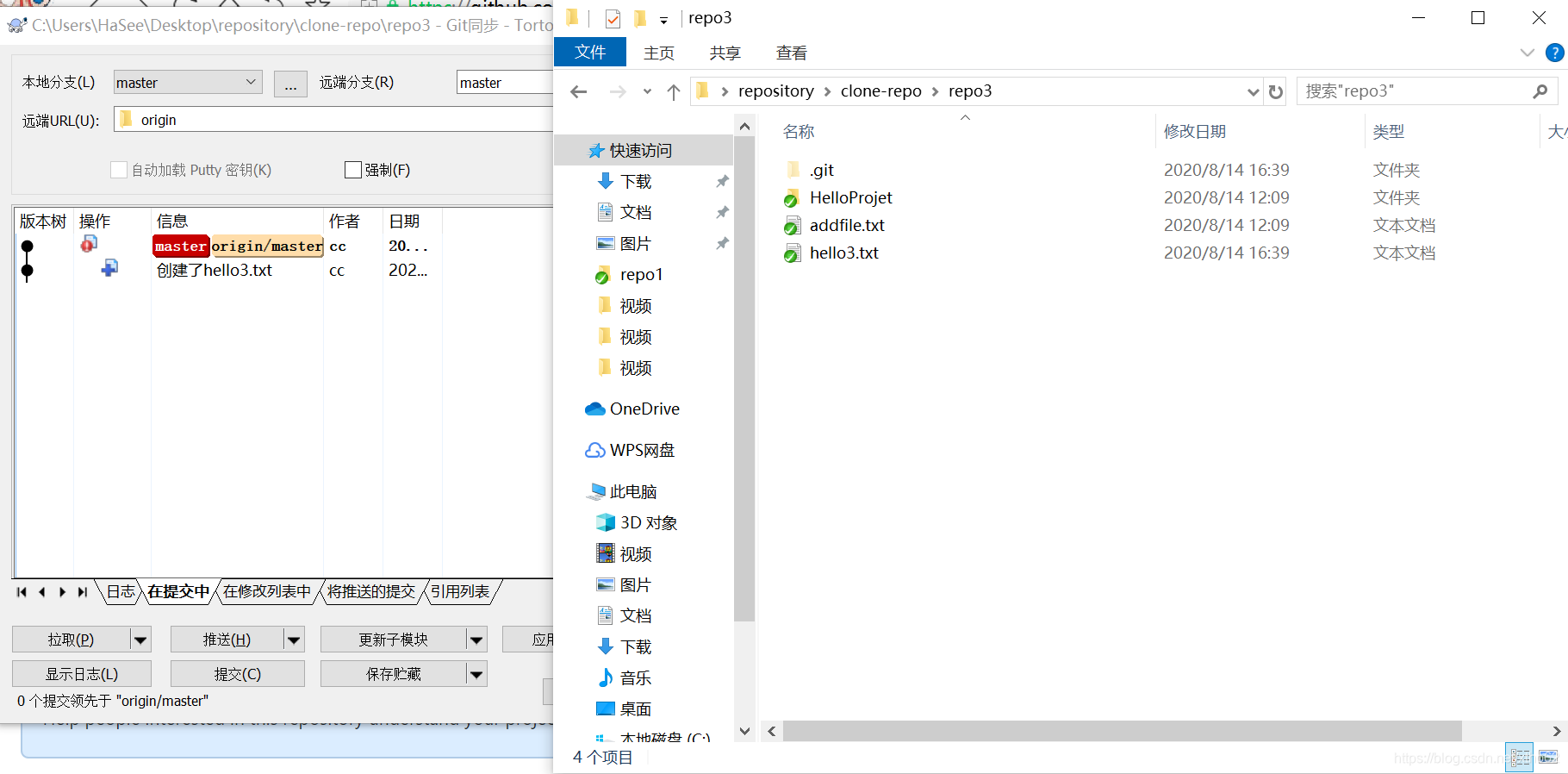Viewport: 1568px width, 774px height.
Task: Click the remote branch master field
Action: pyautogui.click(x=505, y=83)
